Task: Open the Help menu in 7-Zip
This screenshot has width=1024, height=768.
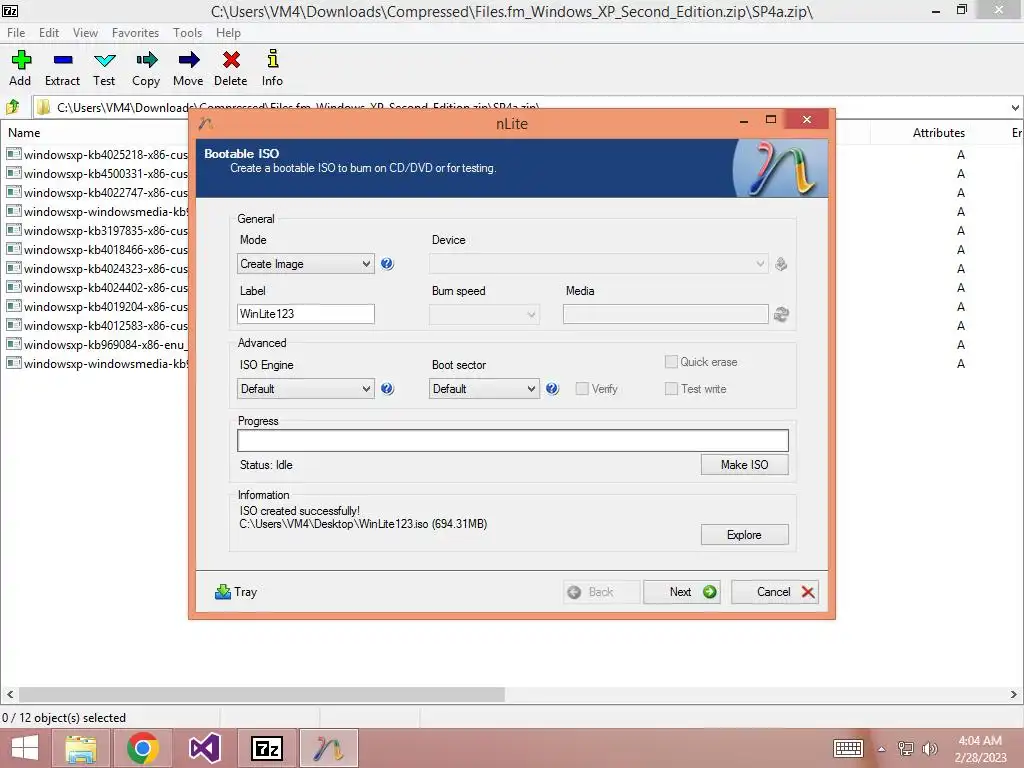Action: coord(229,33)
